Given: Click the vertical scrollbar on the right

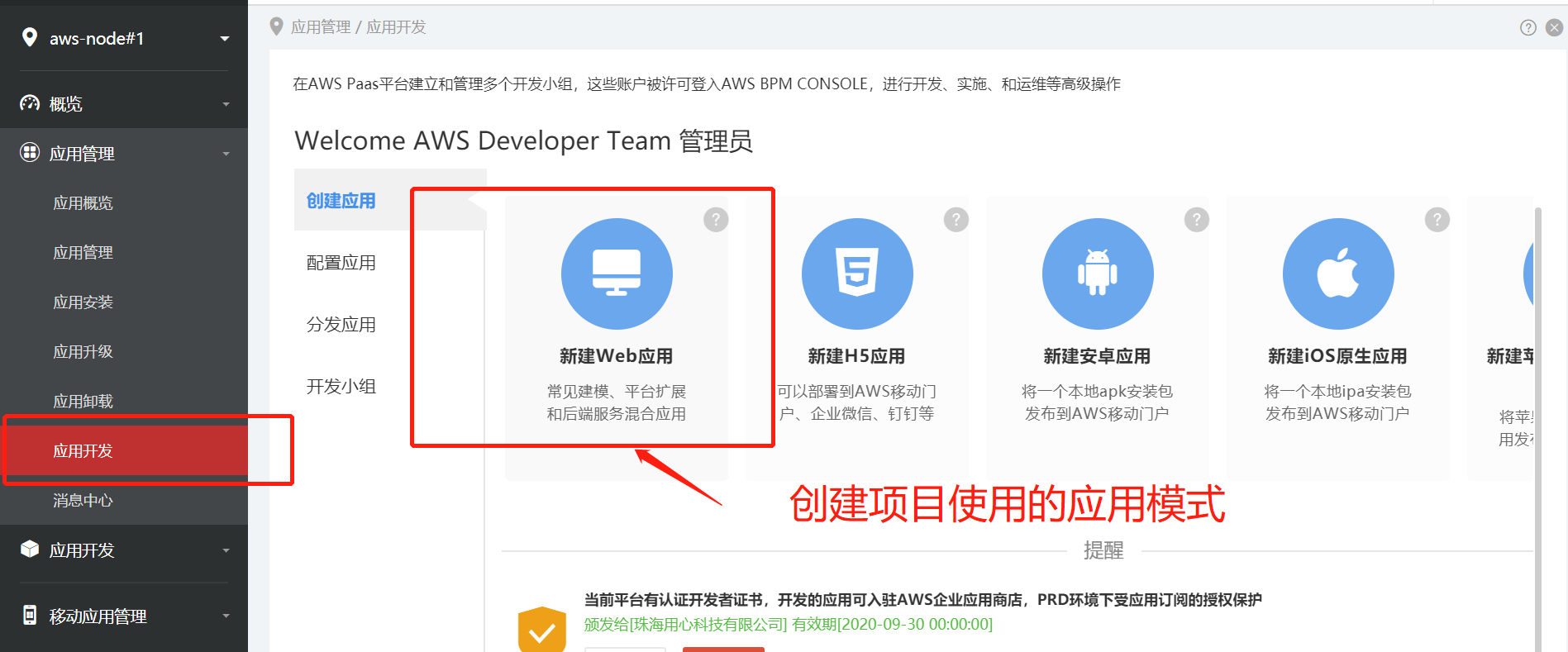Looking at the screenshot, I should click(x=1538, y=430).
